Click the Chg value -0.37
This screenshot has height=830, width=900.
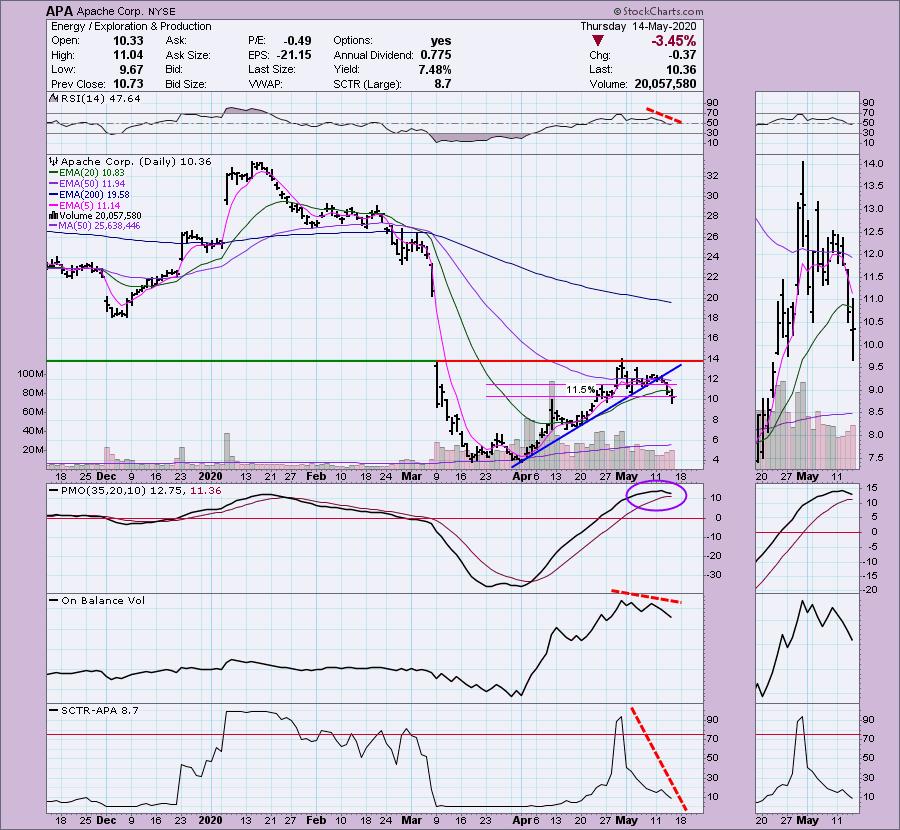tap(682, 55)
